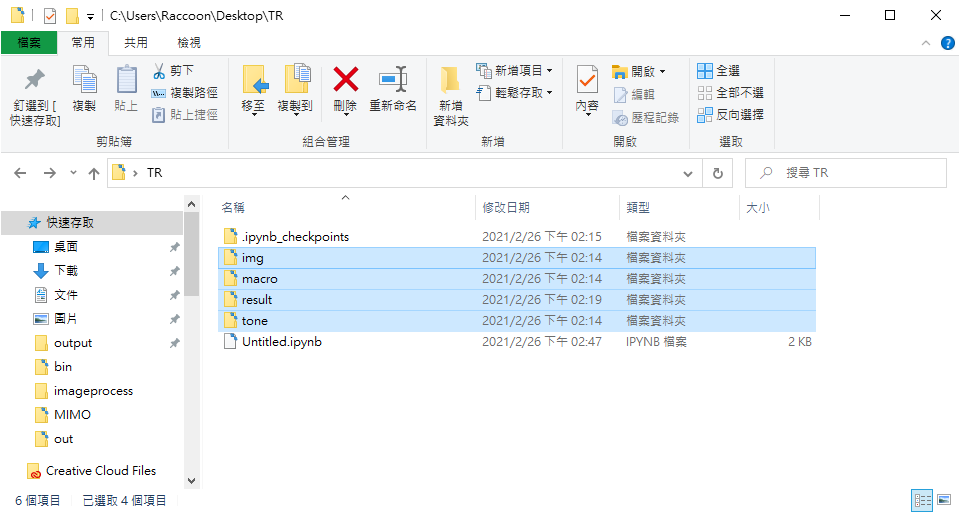
Task: Click the blue Help question mark icon
Action: pos(947,43)
